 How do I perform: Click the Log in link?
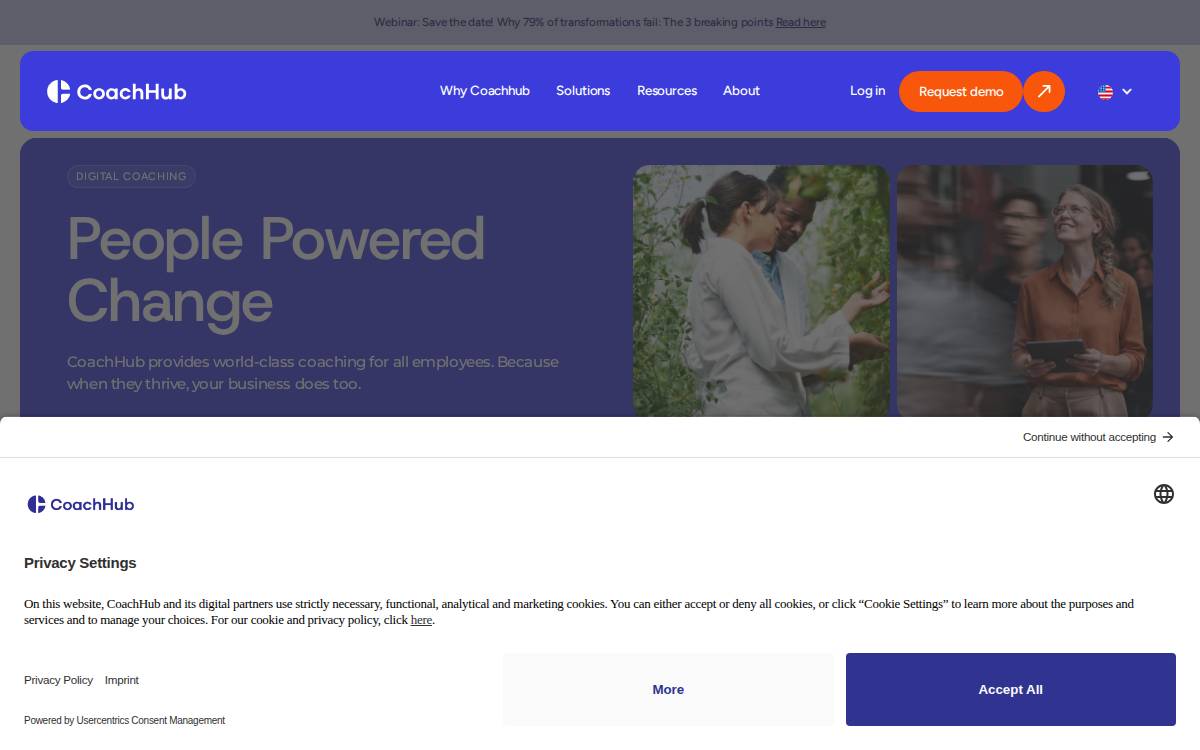867,91
